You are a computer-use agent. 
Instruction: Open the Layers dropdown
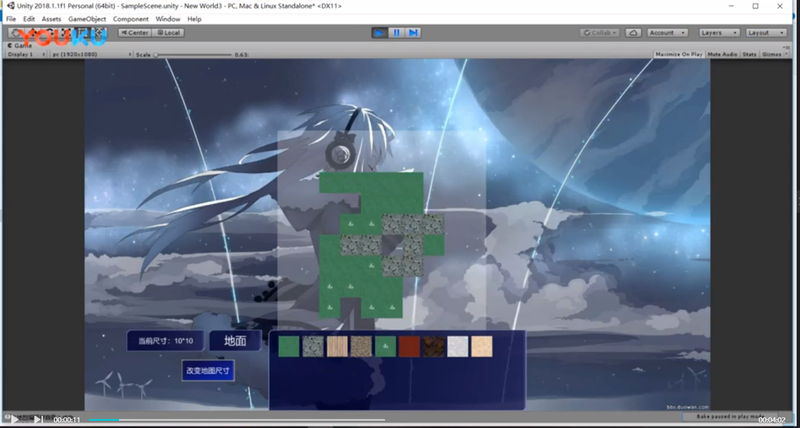click(x=719, y=33)
